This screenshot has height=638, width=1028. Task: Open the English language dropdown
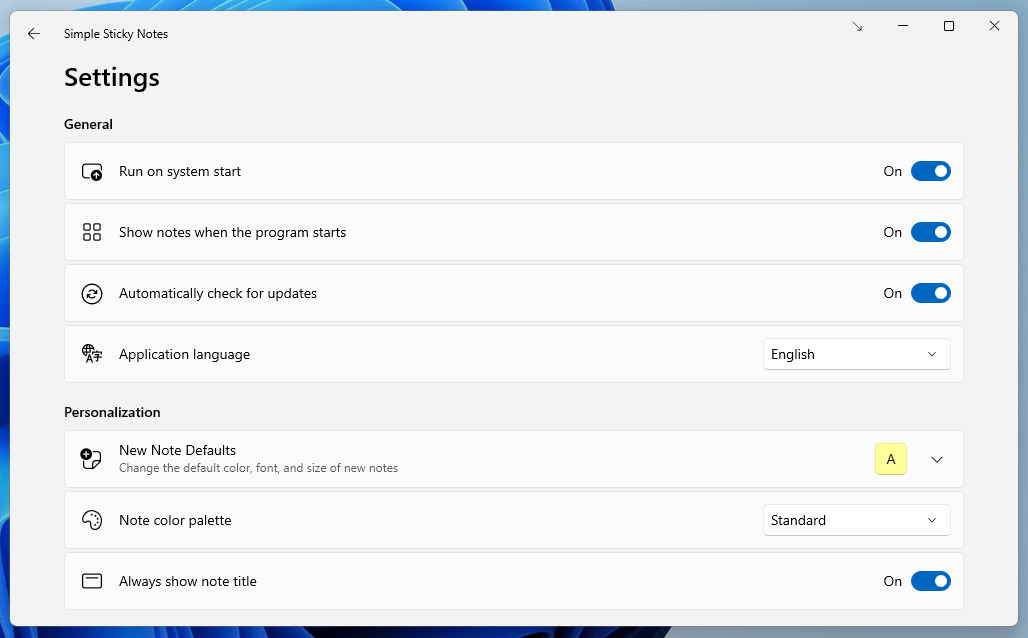click(x=856, y=355)
